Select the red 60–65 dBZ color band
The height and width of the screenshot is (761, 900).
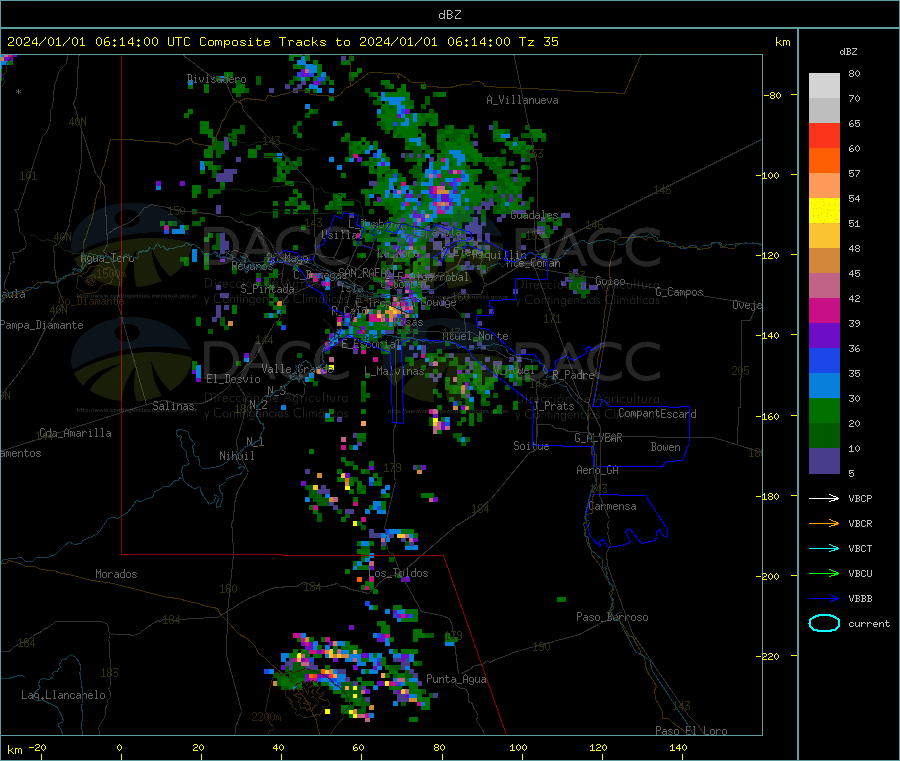click(824, 136)
